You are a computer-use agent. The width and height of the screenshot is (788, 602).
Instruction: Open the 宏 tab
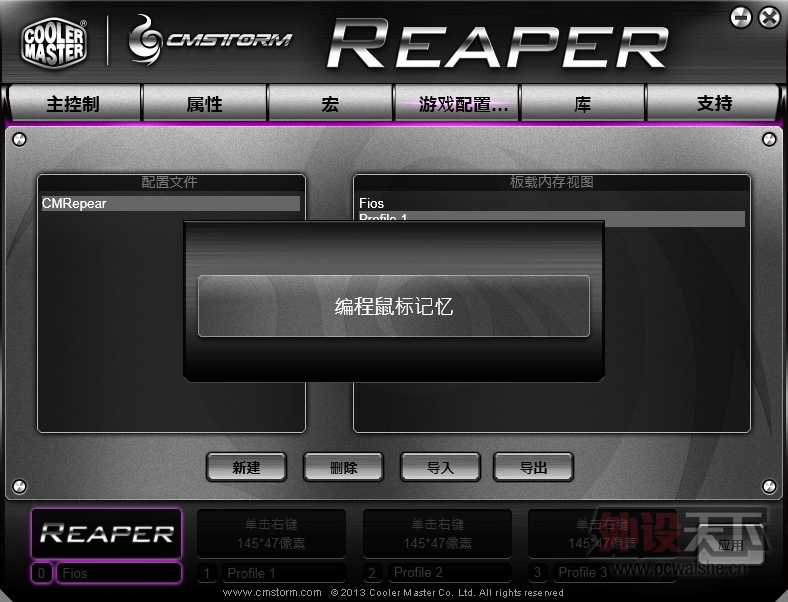(330, 104)
